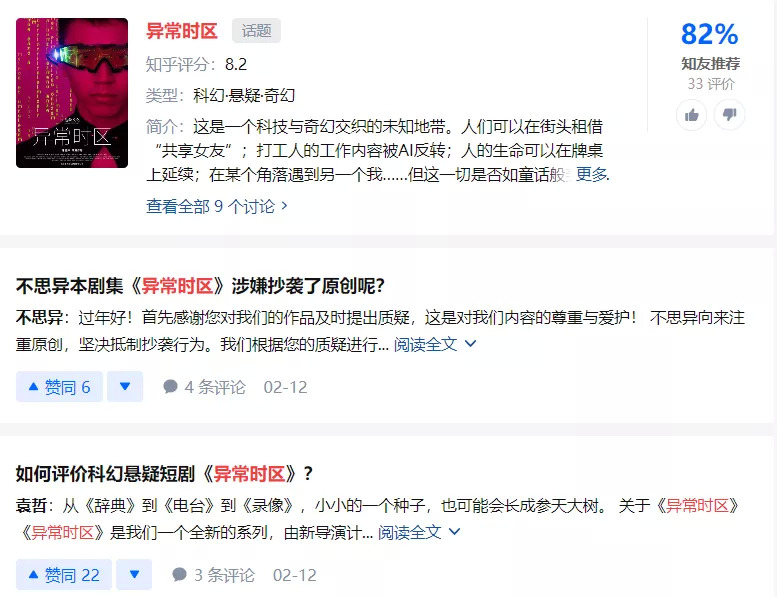Open the 异常时区 title link
The image size is (777, 597).
click(181, 31)
